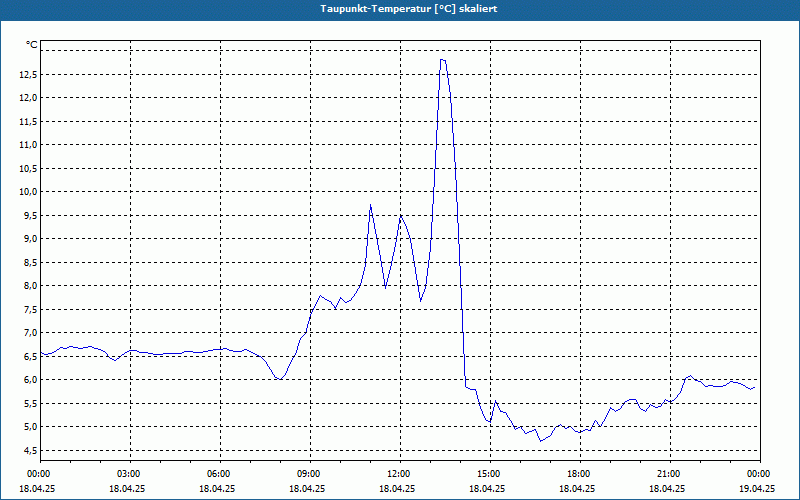Click the 5,5 y-axis label
Image resolution: width=800 pixels, height=500 pixels.
(30, 403)
